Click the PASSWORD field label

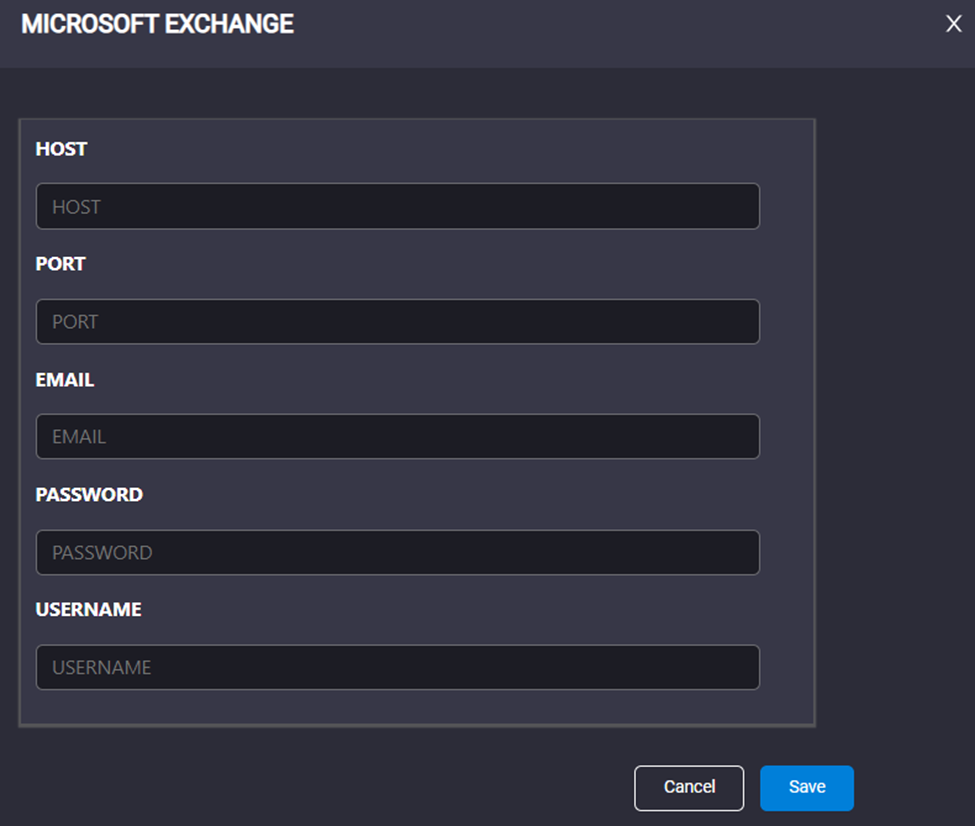89,494
